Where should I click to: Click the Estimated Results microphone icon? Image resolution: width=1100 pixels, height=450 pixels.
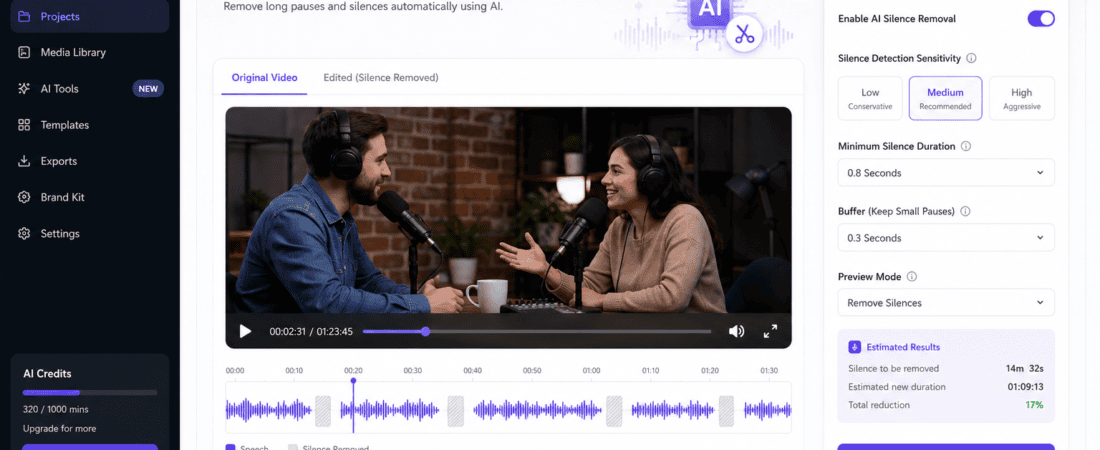click(x=854, y=347)
